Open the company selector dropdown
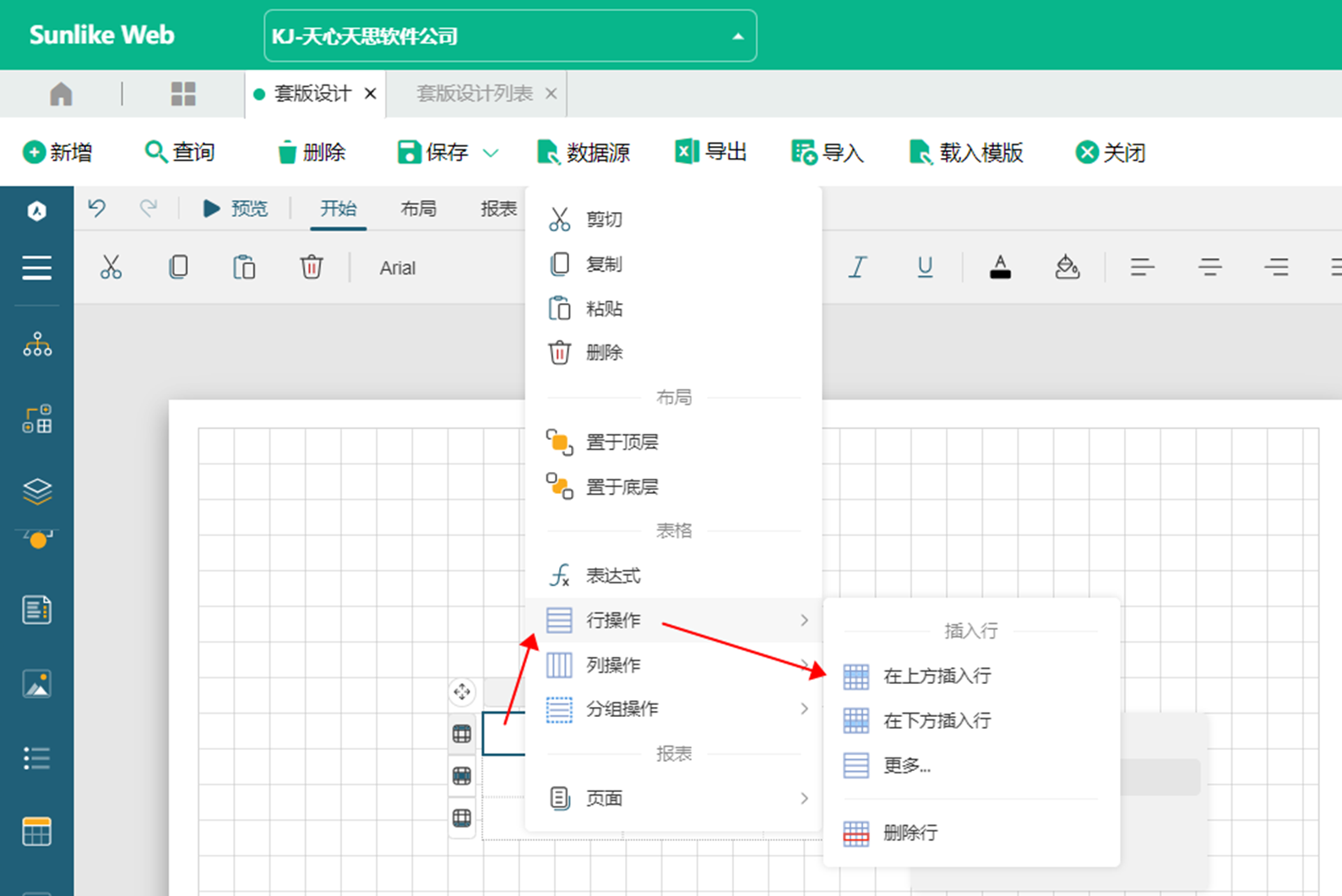Screen dimensions: 1342x896 pos(510,35)
